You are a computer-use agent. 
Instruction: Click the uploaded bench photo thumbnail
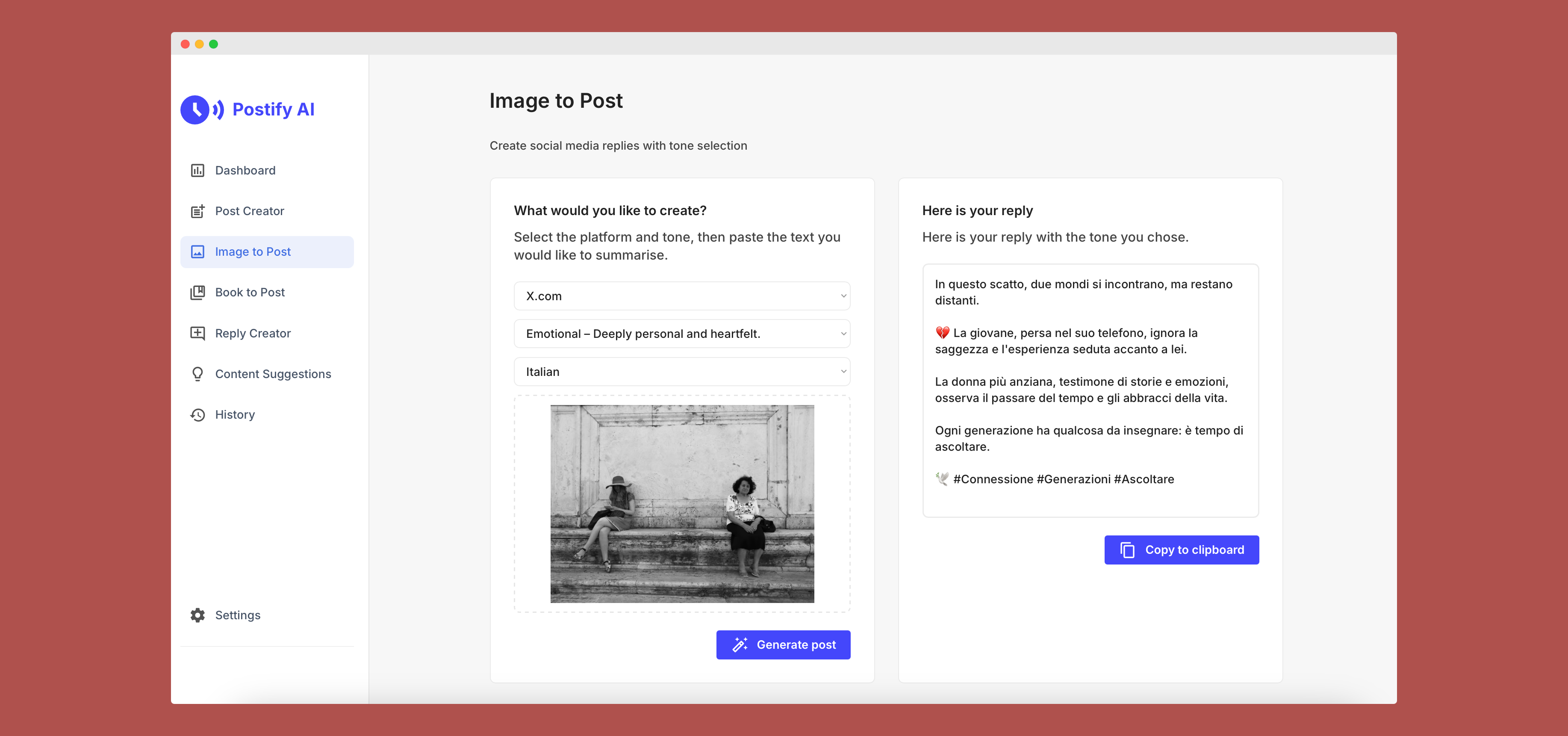pyautogui.click(x=682, y=504)
